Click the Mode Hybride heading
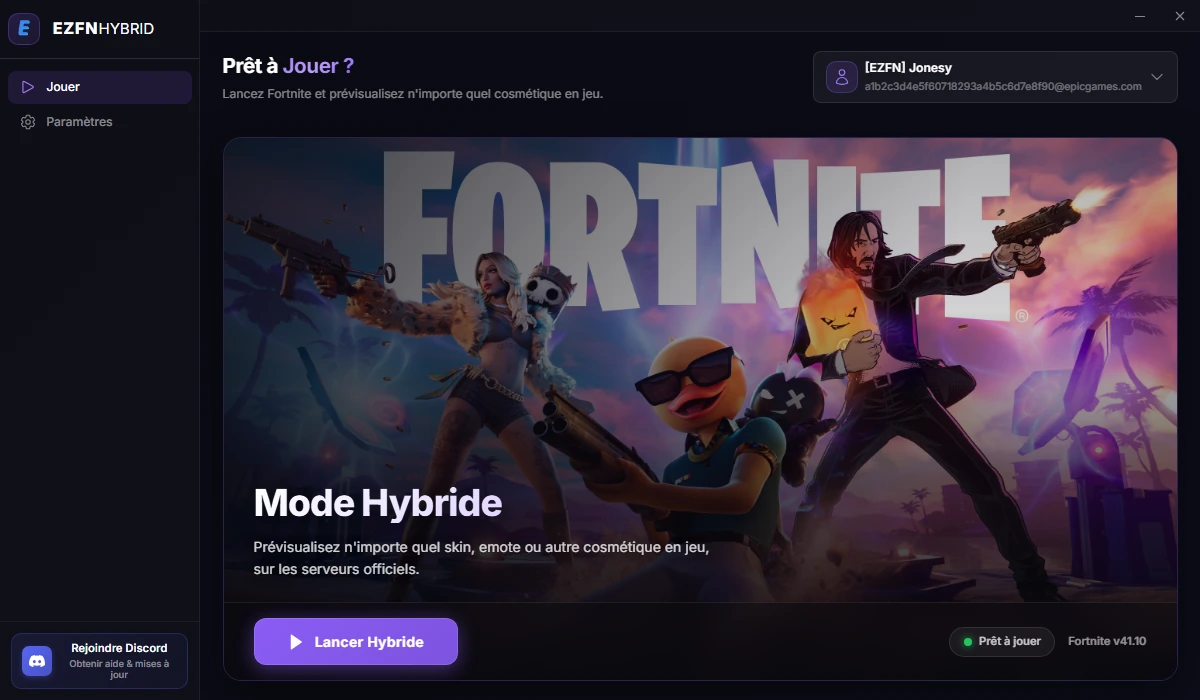This screenshot has height=700, width=1200. 378,503
